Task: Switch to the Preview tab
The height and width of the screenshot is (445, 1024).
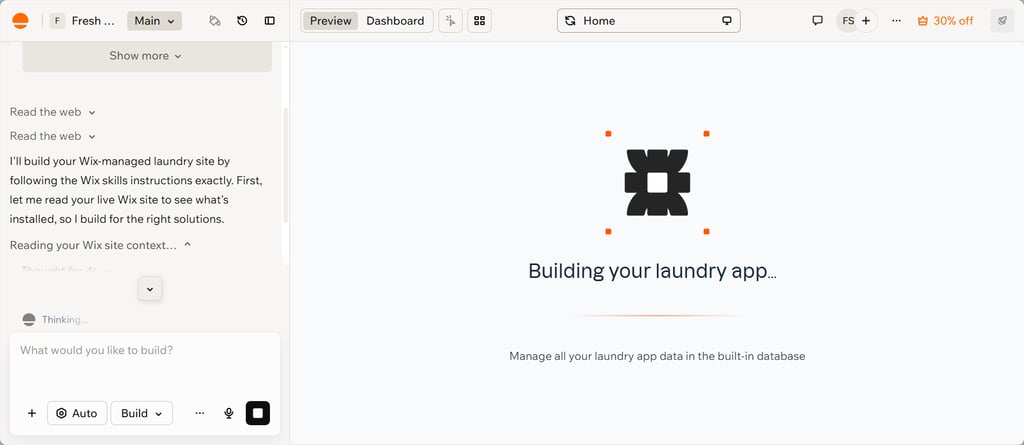Action: click(330, 21)
